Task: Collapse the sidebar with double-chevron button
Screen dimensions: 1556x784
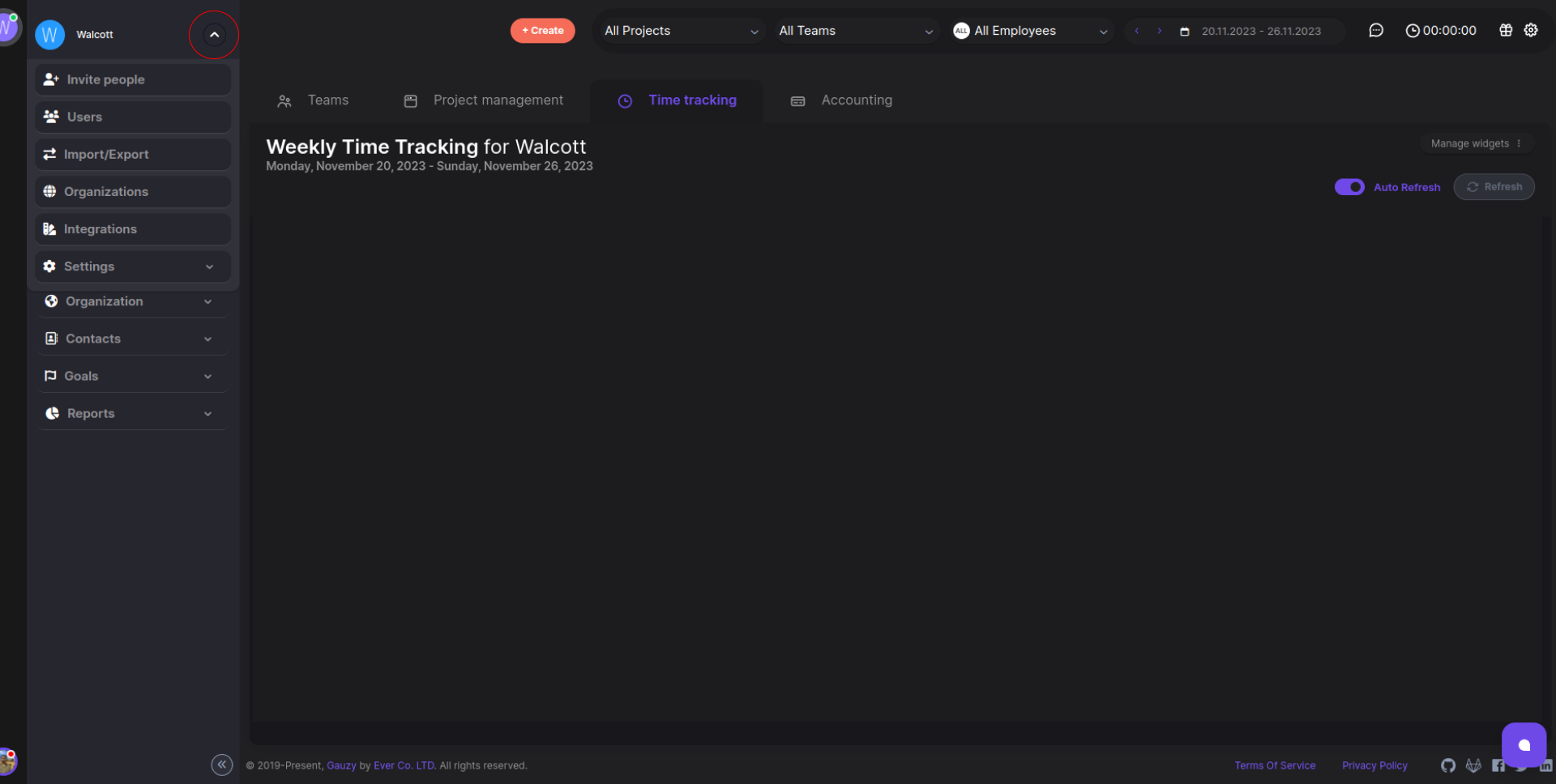Action: tap(222, 765)
